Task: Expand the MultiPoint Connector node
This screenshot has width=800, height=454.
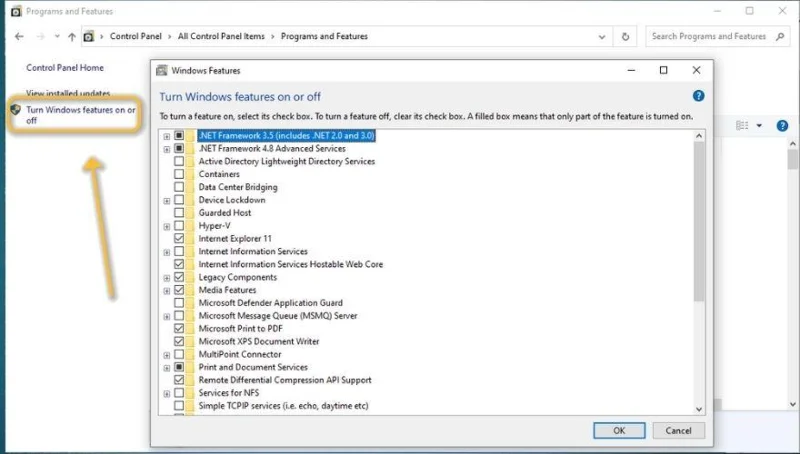Action: (167, 355)
